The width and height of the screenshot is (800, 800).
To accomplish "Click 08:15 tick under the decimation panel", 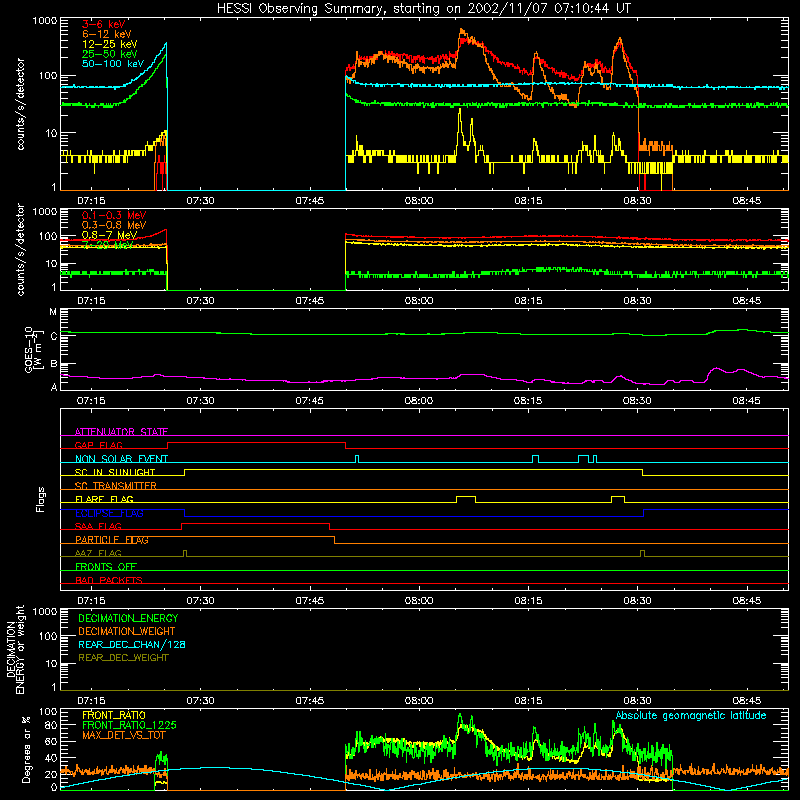I will [x=528, y=701].
